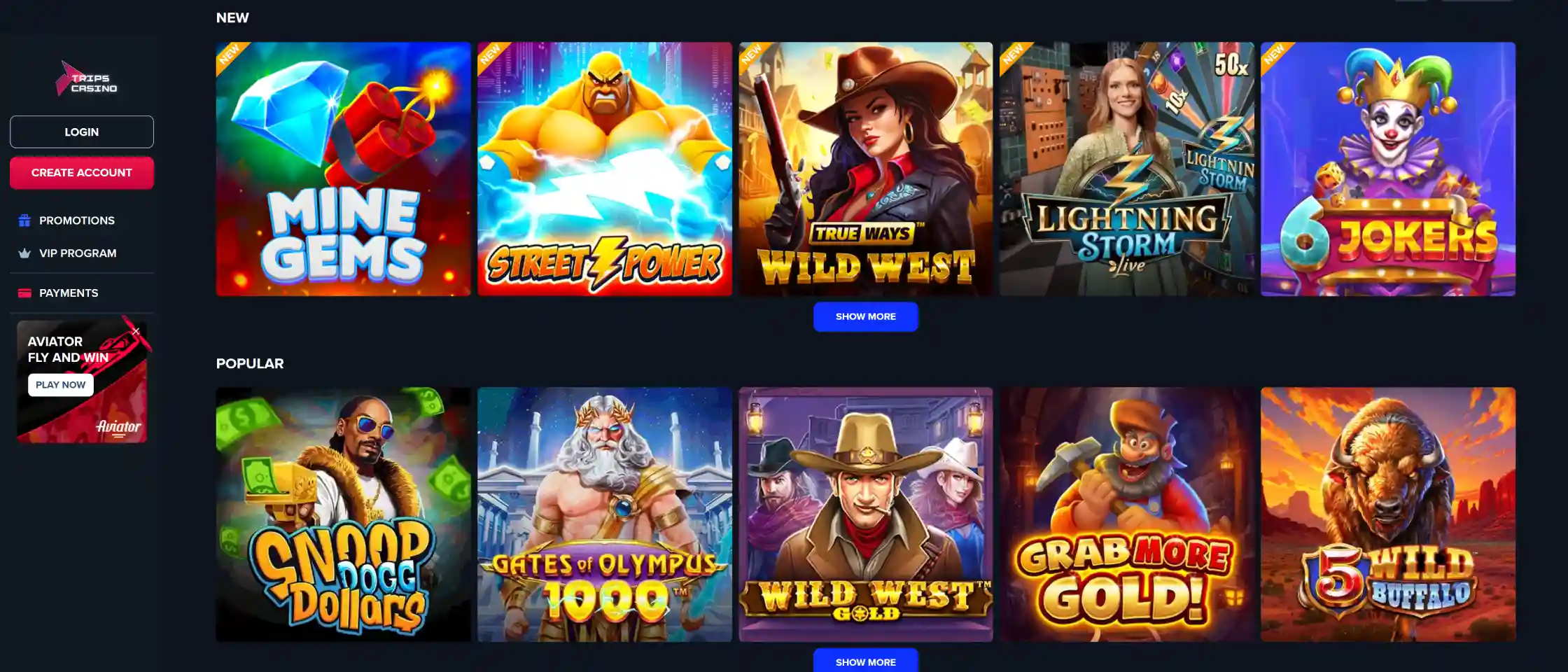
Task: Open Snoop Dogg Dollars game
Action: point(343,514)
